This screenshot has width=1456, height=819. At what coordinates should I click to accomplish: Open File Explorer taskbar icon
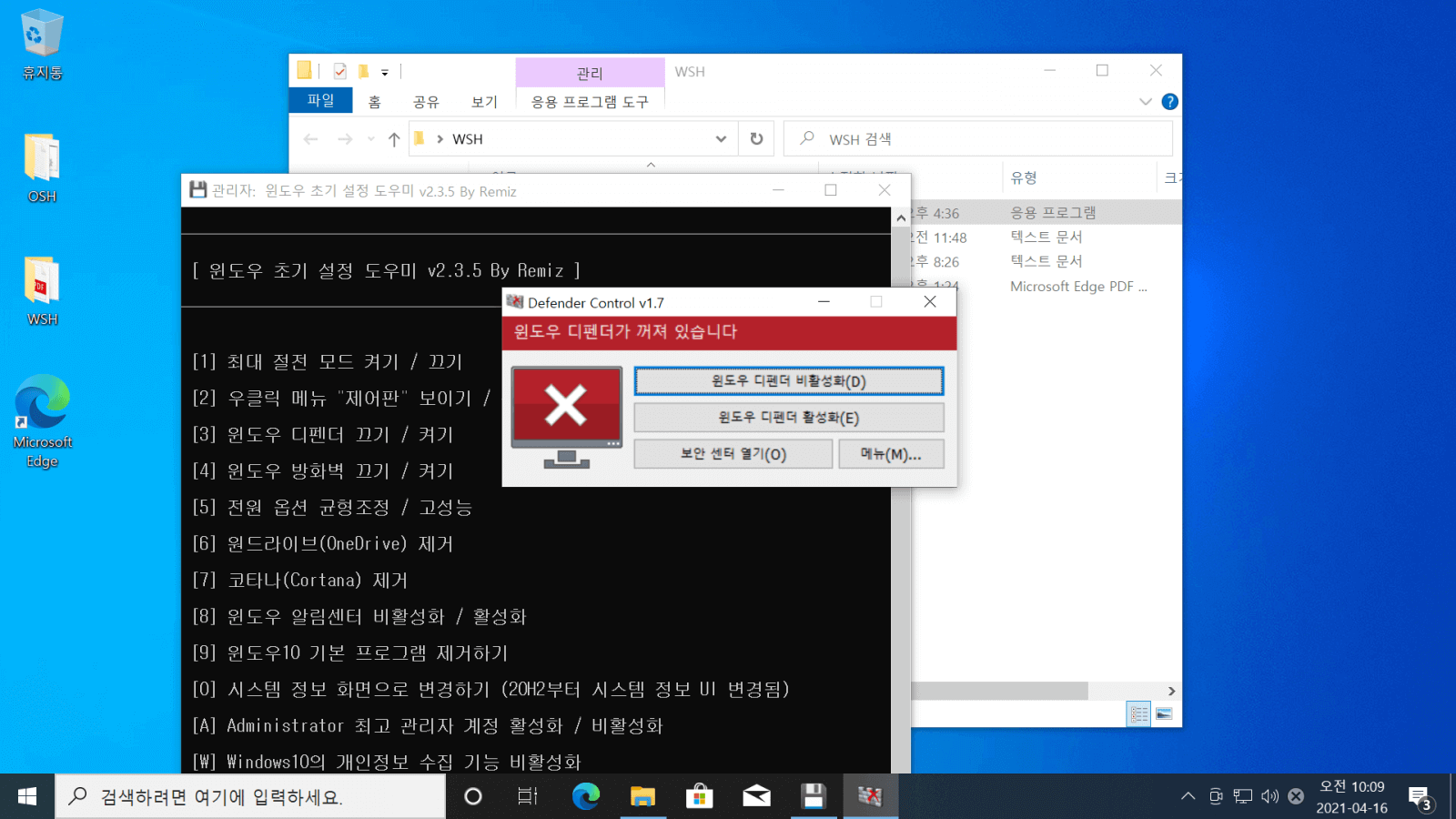coord(642,796)
